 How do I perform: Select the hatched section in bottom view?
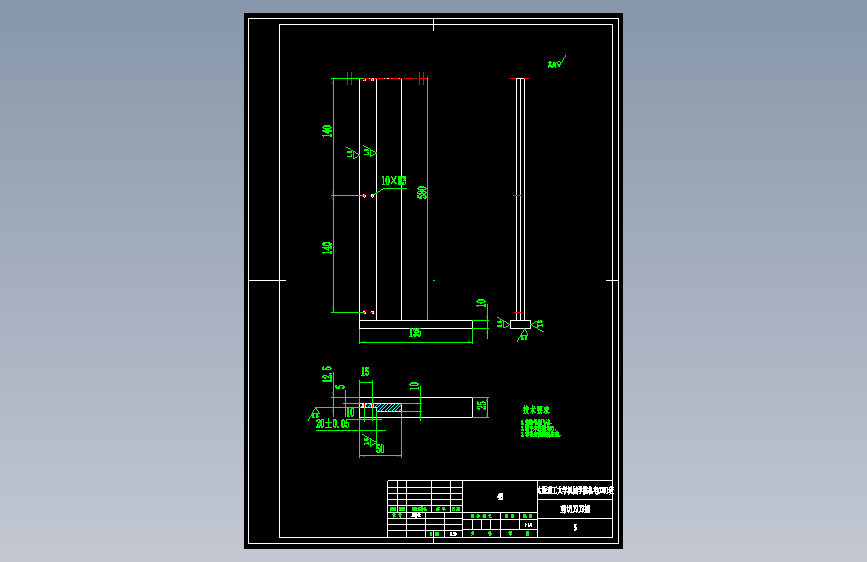pyautogui.click(x=389, y=408)
